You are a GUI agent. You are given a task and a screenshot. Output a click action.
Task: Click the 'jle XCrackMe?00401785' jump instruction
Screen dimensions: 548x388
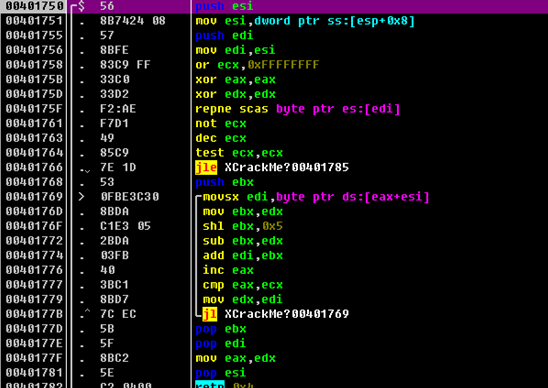(272, 167)
